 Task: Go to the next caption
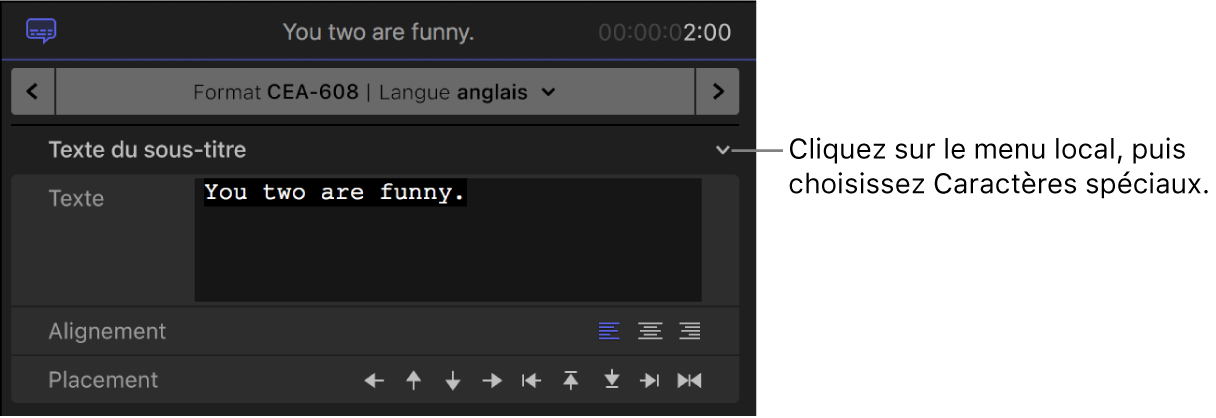pos(717,92)
